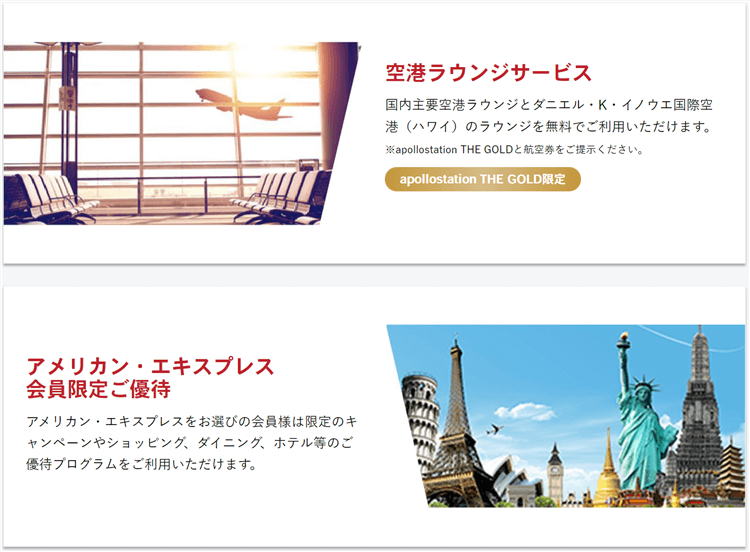Click the airplane silhouette taking off
The height and width of the screenshot is (552, 750).
click(x=243, y=105)
